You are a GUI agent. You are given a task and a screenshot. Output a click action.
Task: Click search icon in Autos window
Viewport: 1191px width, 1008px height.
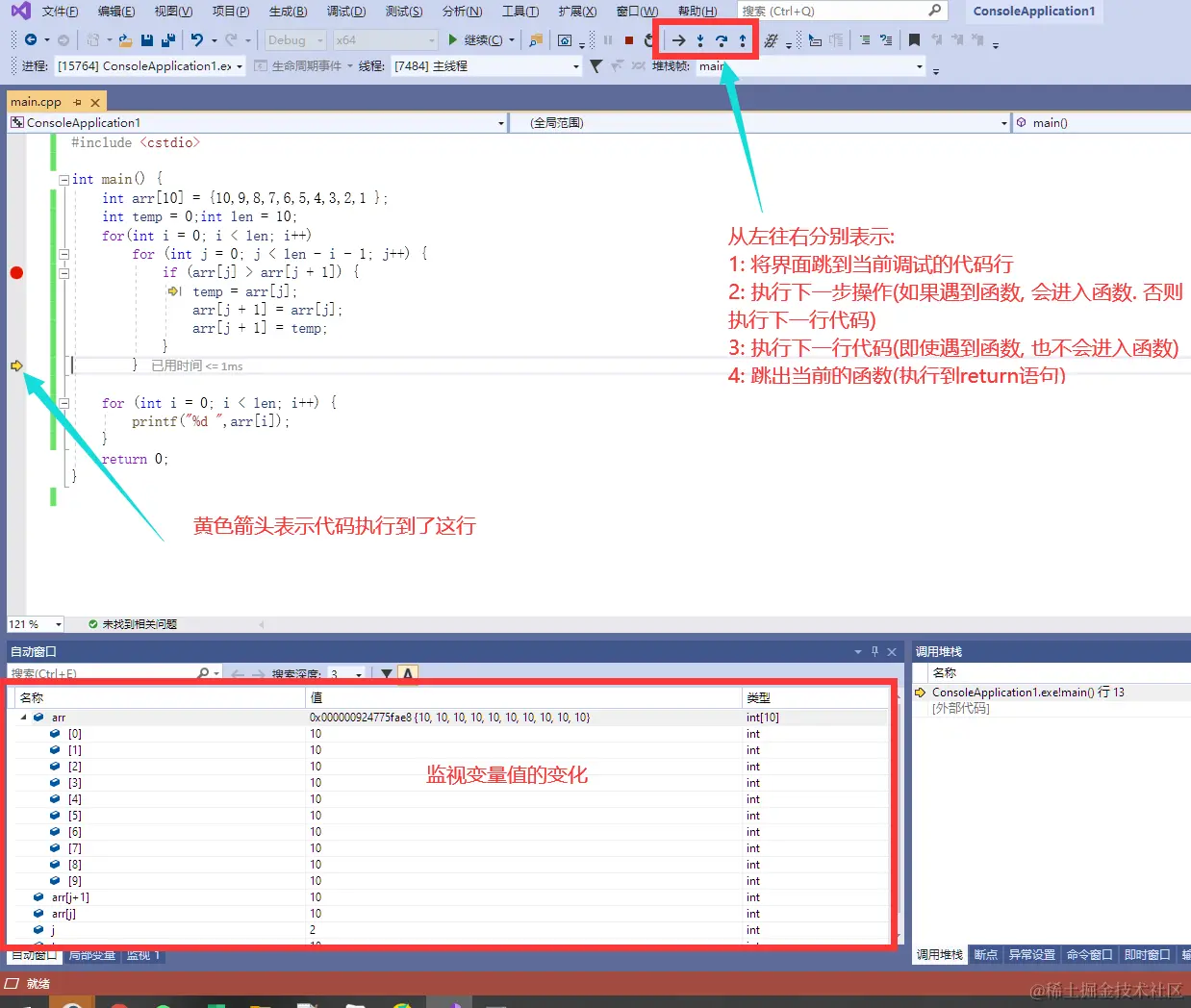pos(203,673)
